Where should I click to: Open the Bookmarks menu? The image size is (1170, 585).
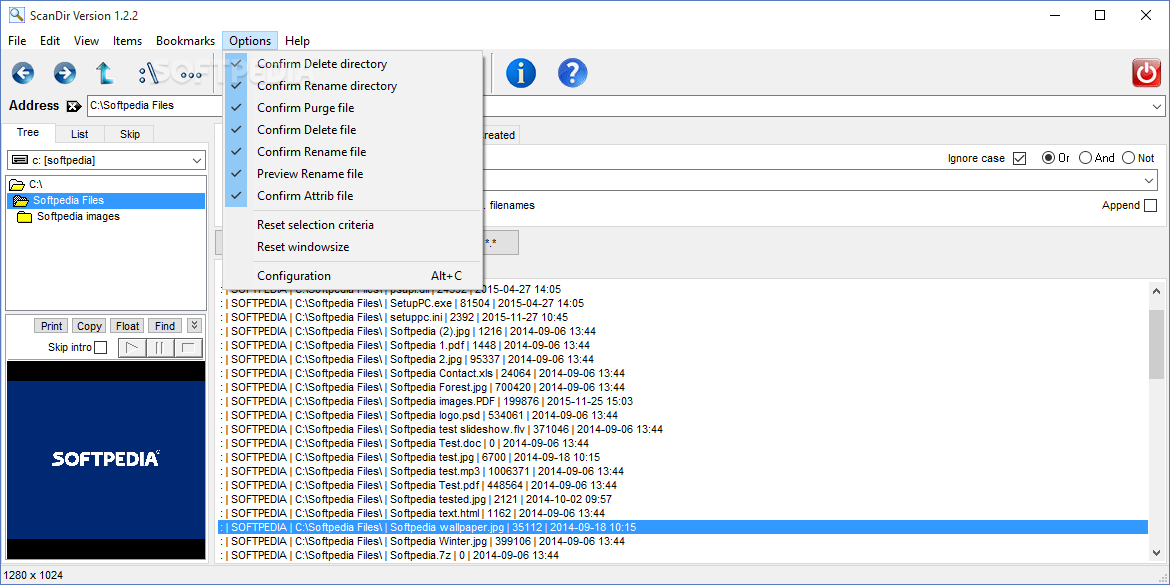[185, 41]
